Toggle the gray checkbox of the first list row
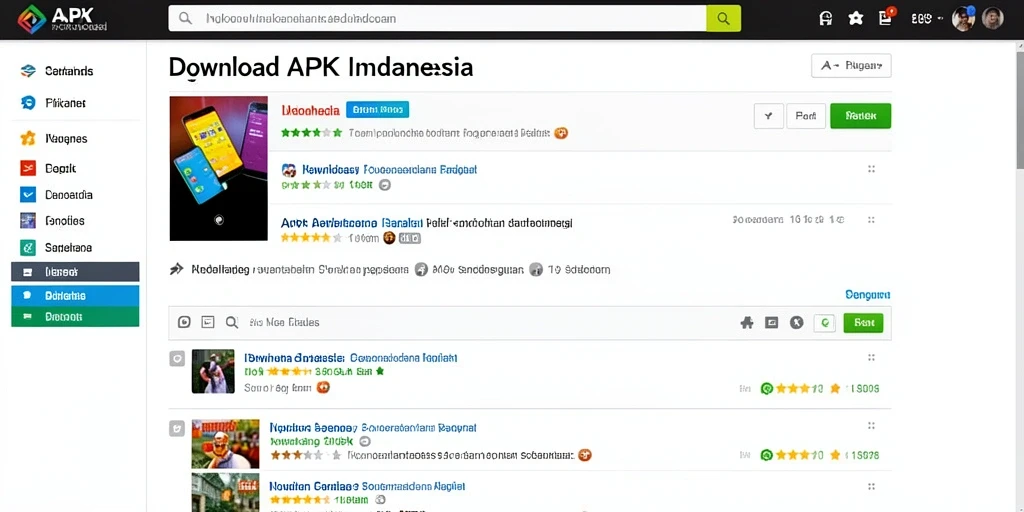1024x512 pixels. coord(177,358)
